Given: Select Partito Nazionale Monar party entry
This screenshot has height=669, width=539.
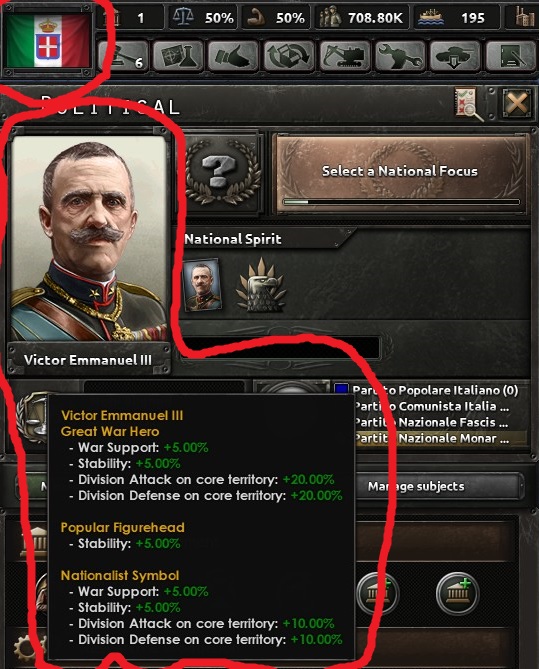Looking at the screenshot, I should pos(432,439).
